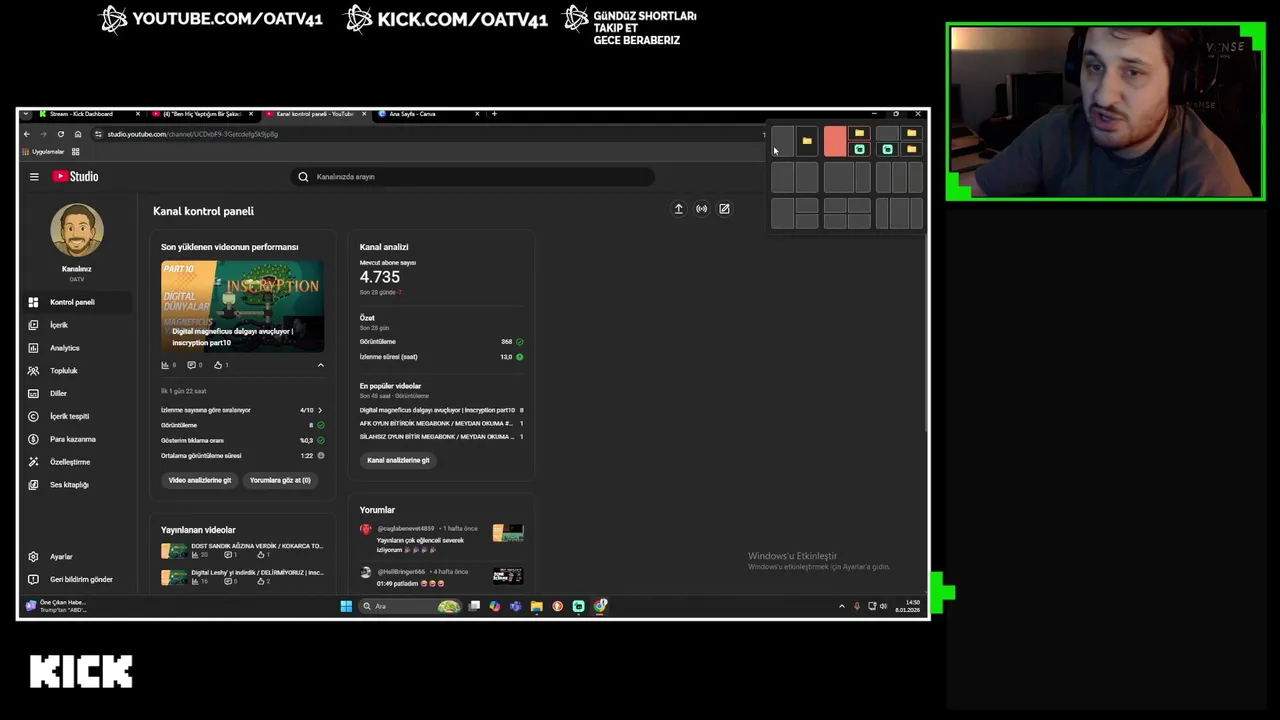Click the search magnifier icon in Studio

click(x=303, y=177)
